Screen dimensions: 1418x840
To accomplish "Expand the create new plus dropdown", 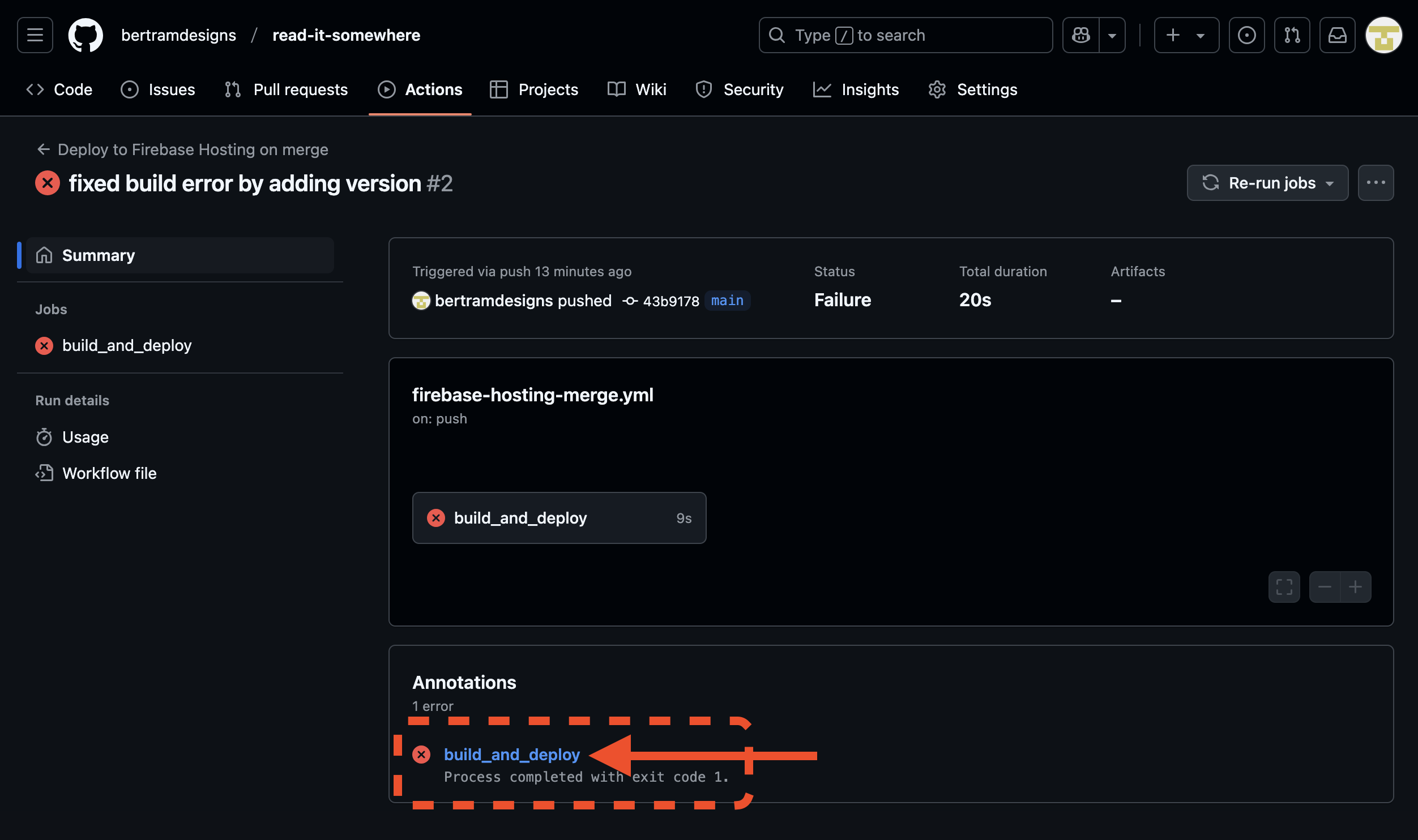I will (x=1186, y=35).
